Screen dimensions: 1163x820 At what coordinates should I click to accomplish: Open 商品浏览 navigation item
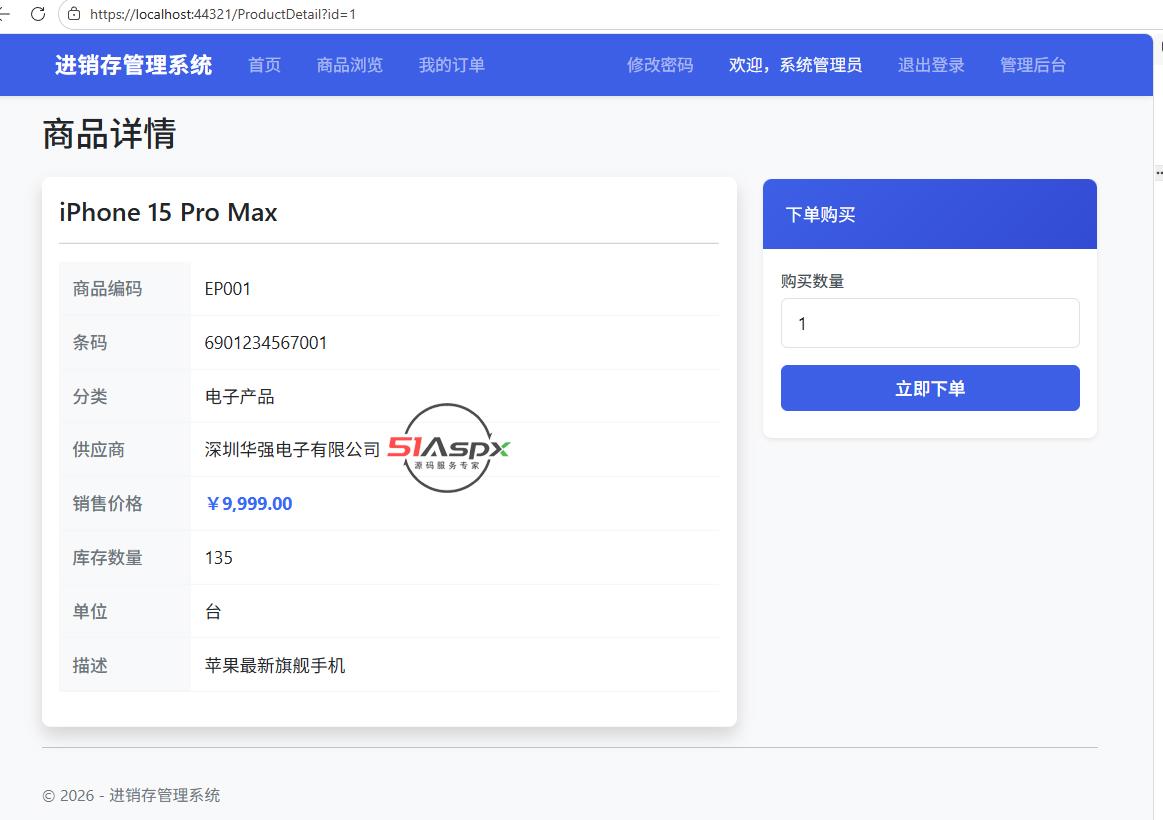(350, 65)
